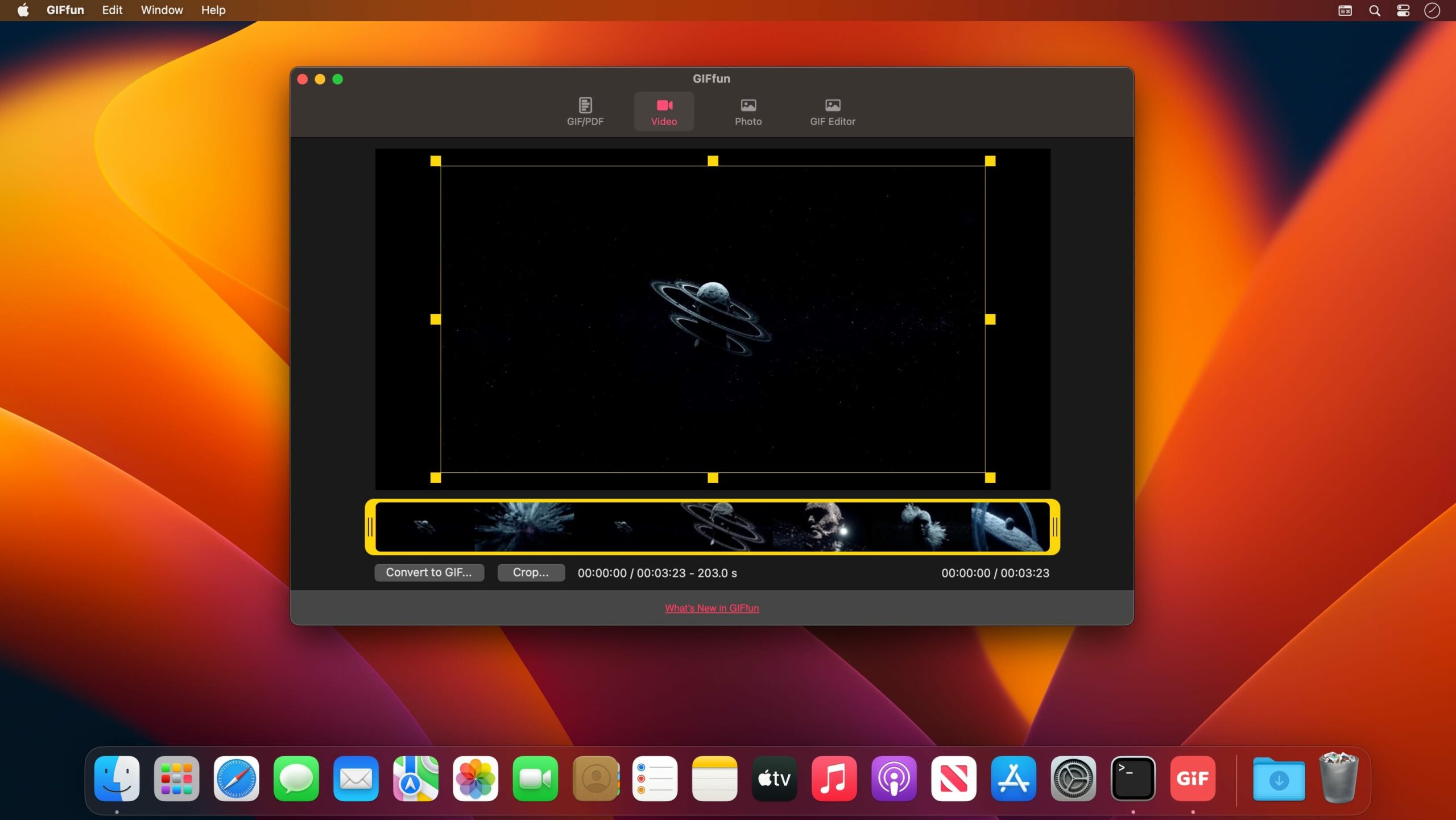Open Control Center in menu bar
This screenshot has height=820, width=1456.
pos(1403,10)
